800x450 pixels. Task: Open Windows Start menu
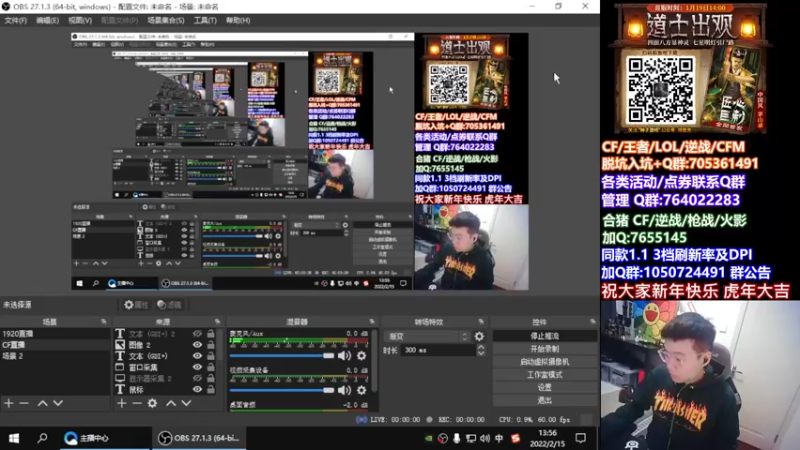[x=14, y=438]
